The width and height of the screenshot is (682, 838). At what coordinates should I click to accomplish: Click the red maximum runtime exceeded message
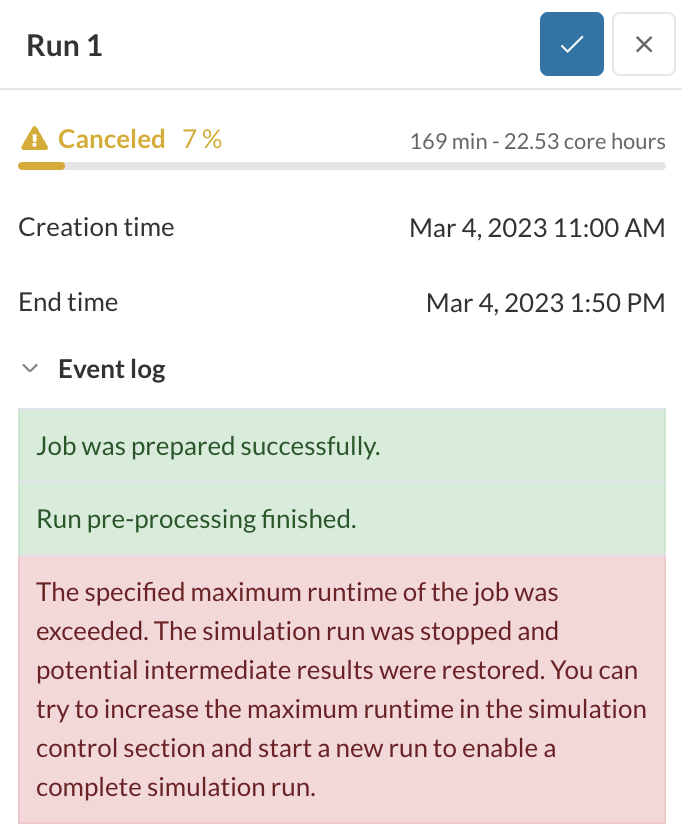pos(341,689)
